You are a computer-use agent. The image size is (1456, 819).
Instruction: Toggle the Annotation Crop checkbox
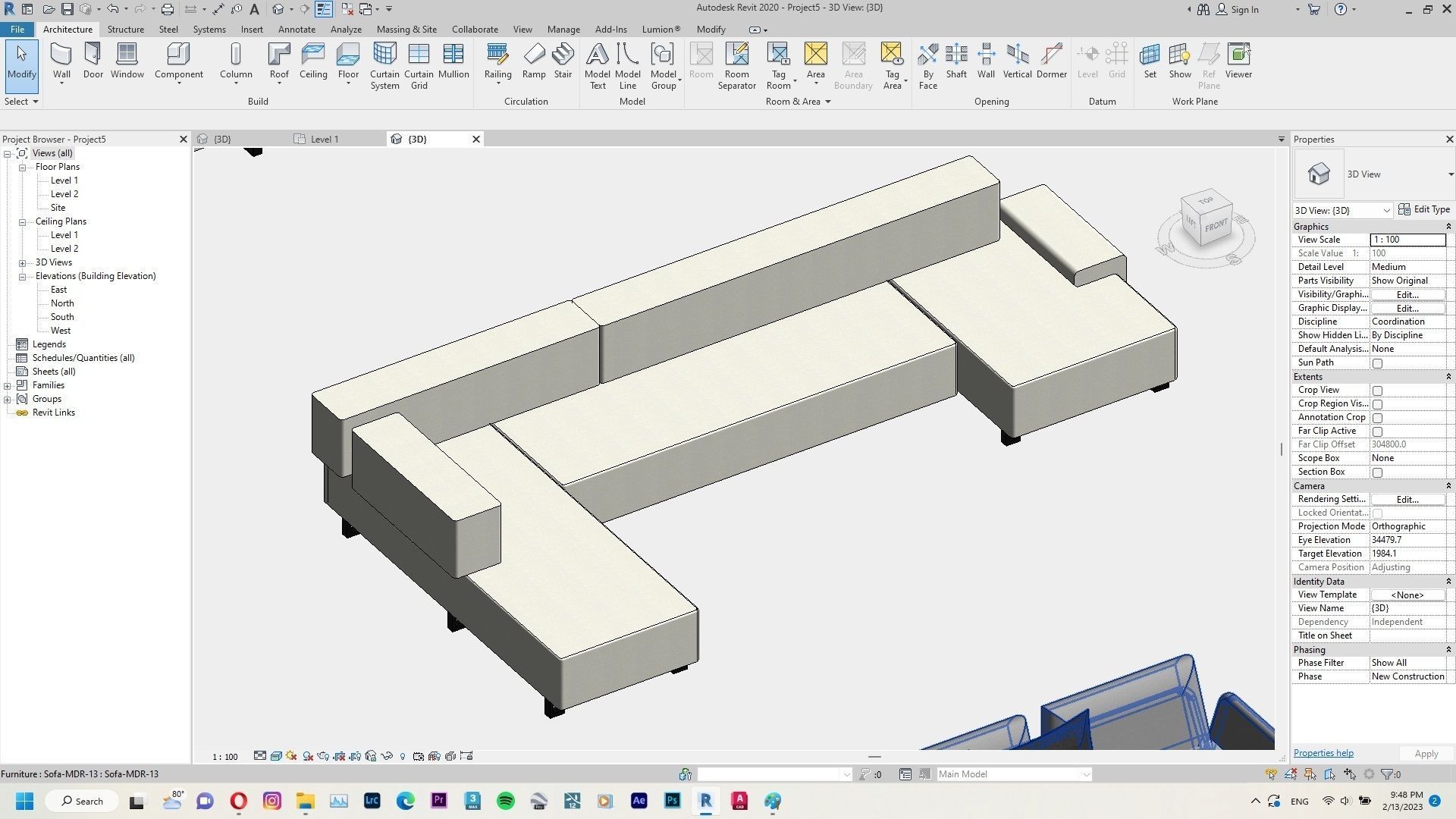coord(1377,418)
